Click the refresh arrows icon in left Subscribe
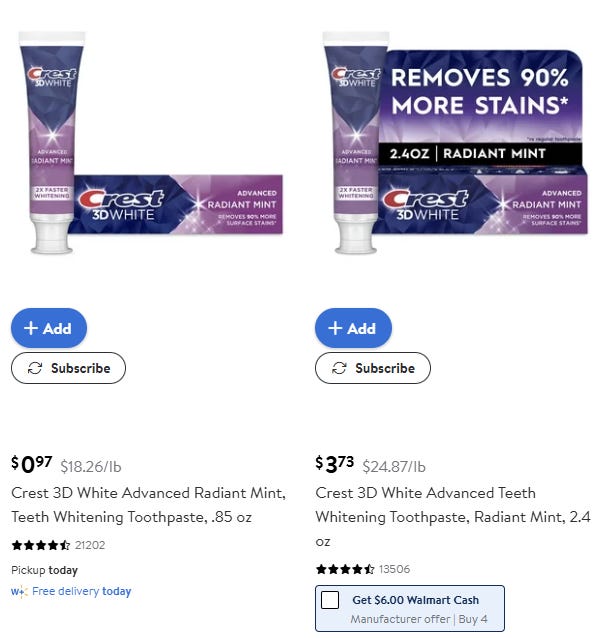Screen dimensions: 602x638 pyautogui.click(x=35, y=368)
